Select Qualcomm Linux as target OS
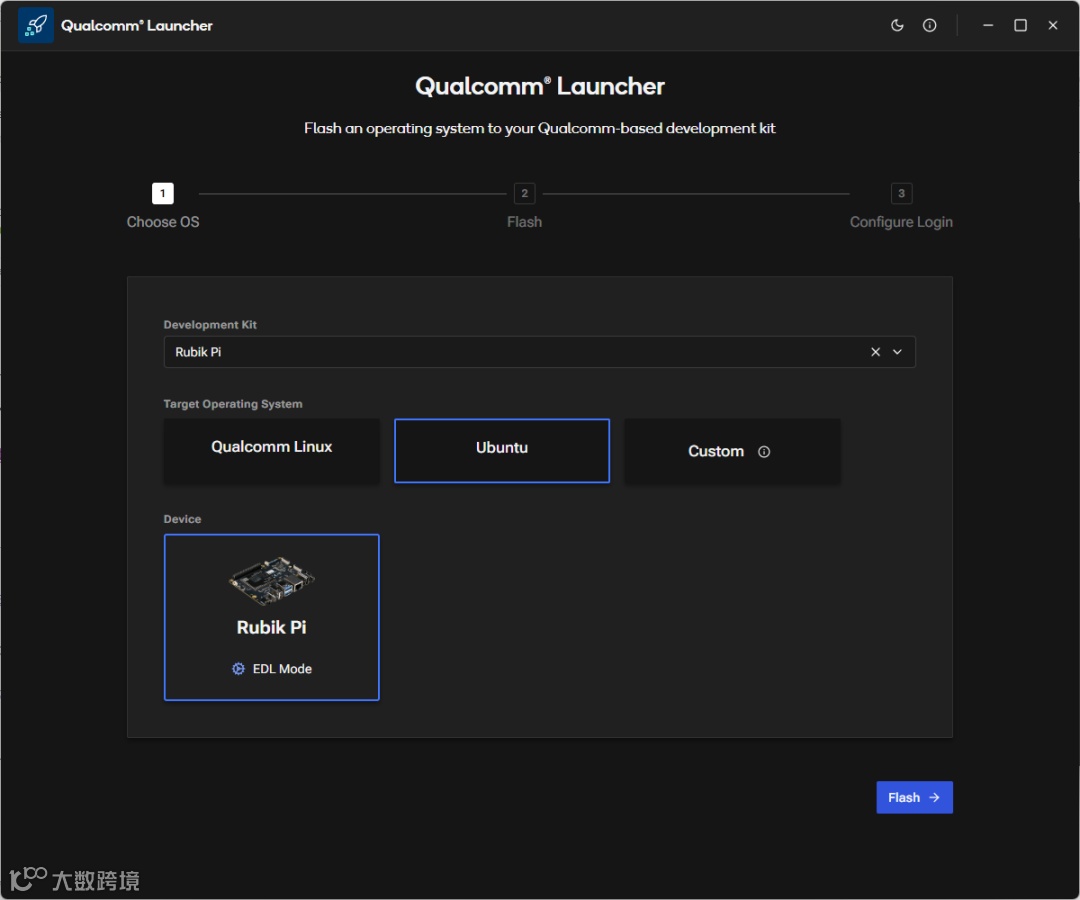1080x900 pixels. 271,450
